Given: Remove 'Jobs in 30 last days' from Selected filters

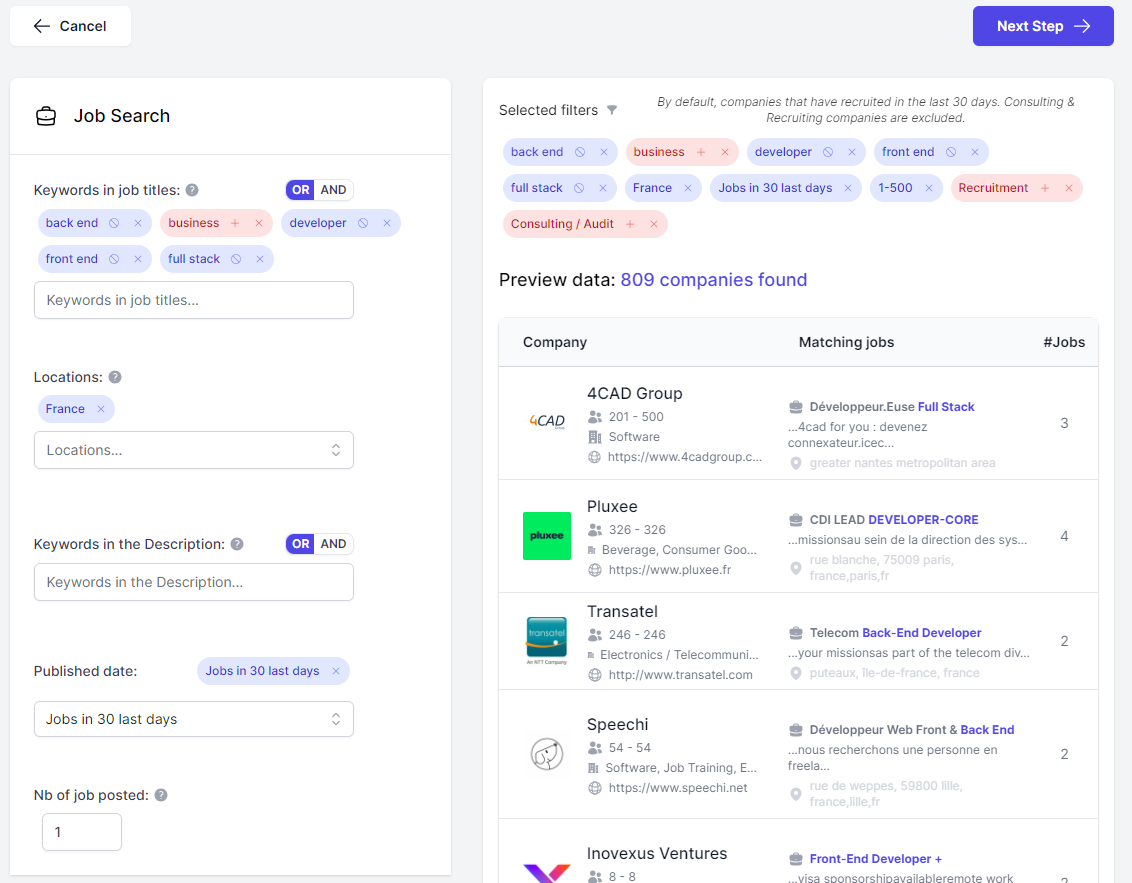Looking at the screenshot, I should pos(848,188).
